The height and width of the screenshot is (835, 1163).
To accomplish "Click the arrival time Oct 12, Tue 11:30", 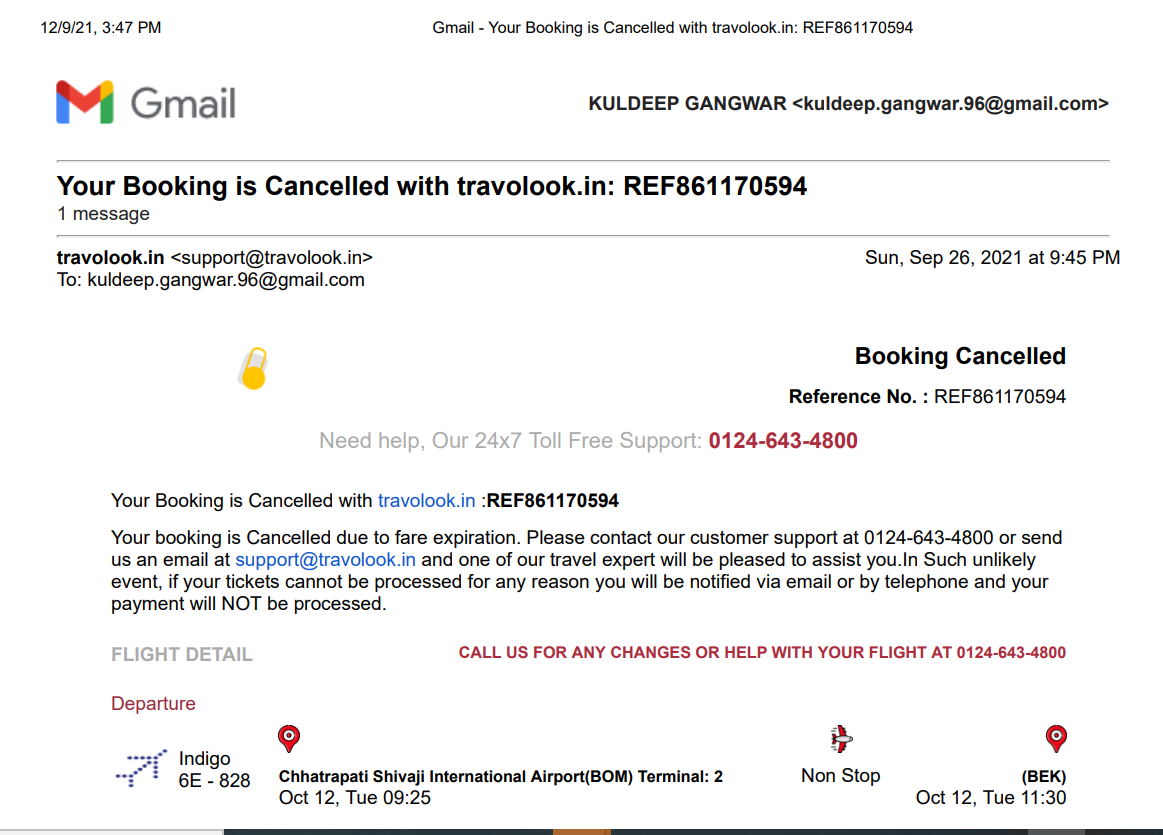I will click(x=990, y=798).
